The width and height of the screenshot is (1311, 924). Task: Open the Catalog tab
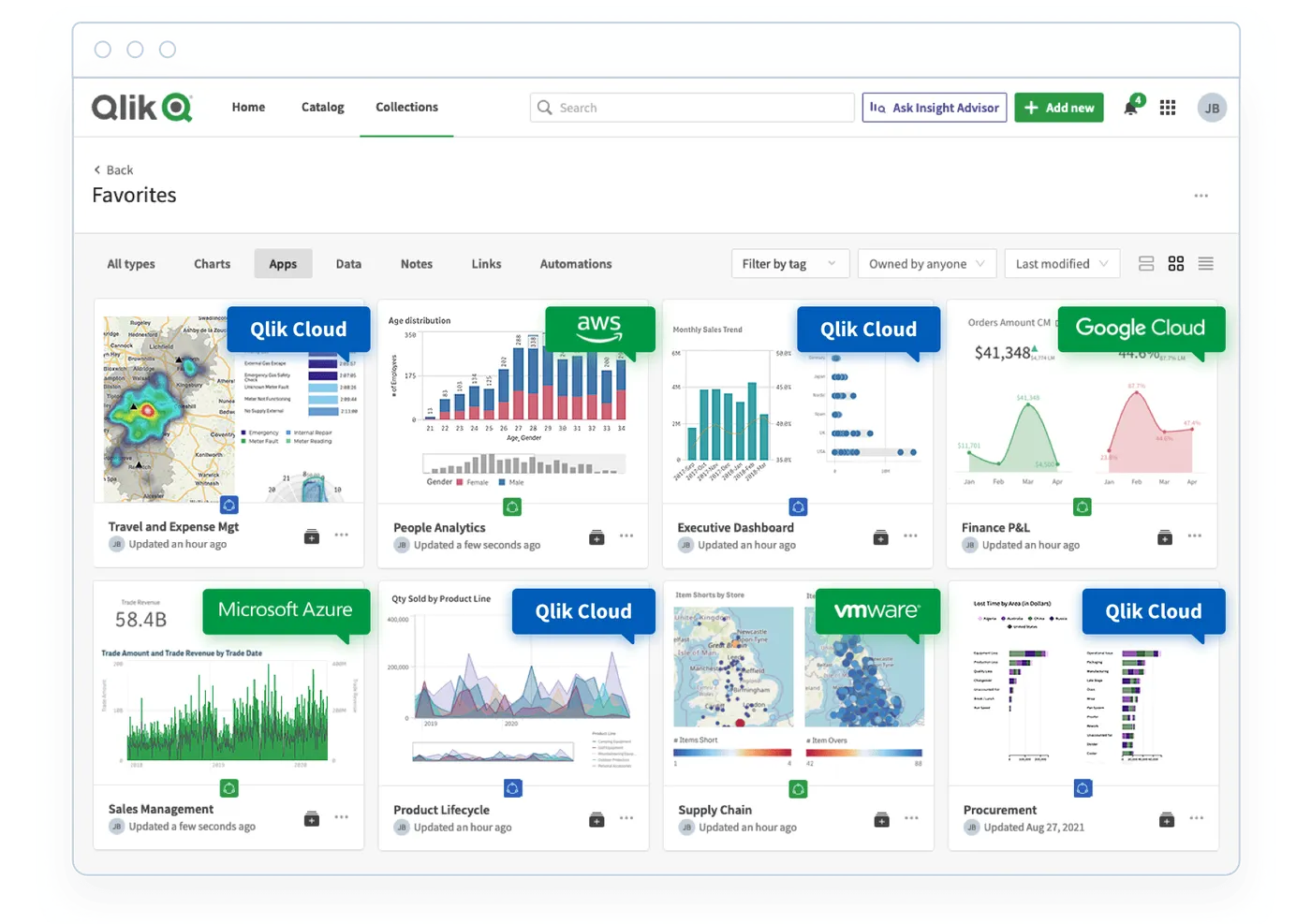pyautogui.click(x=323, y=108)
